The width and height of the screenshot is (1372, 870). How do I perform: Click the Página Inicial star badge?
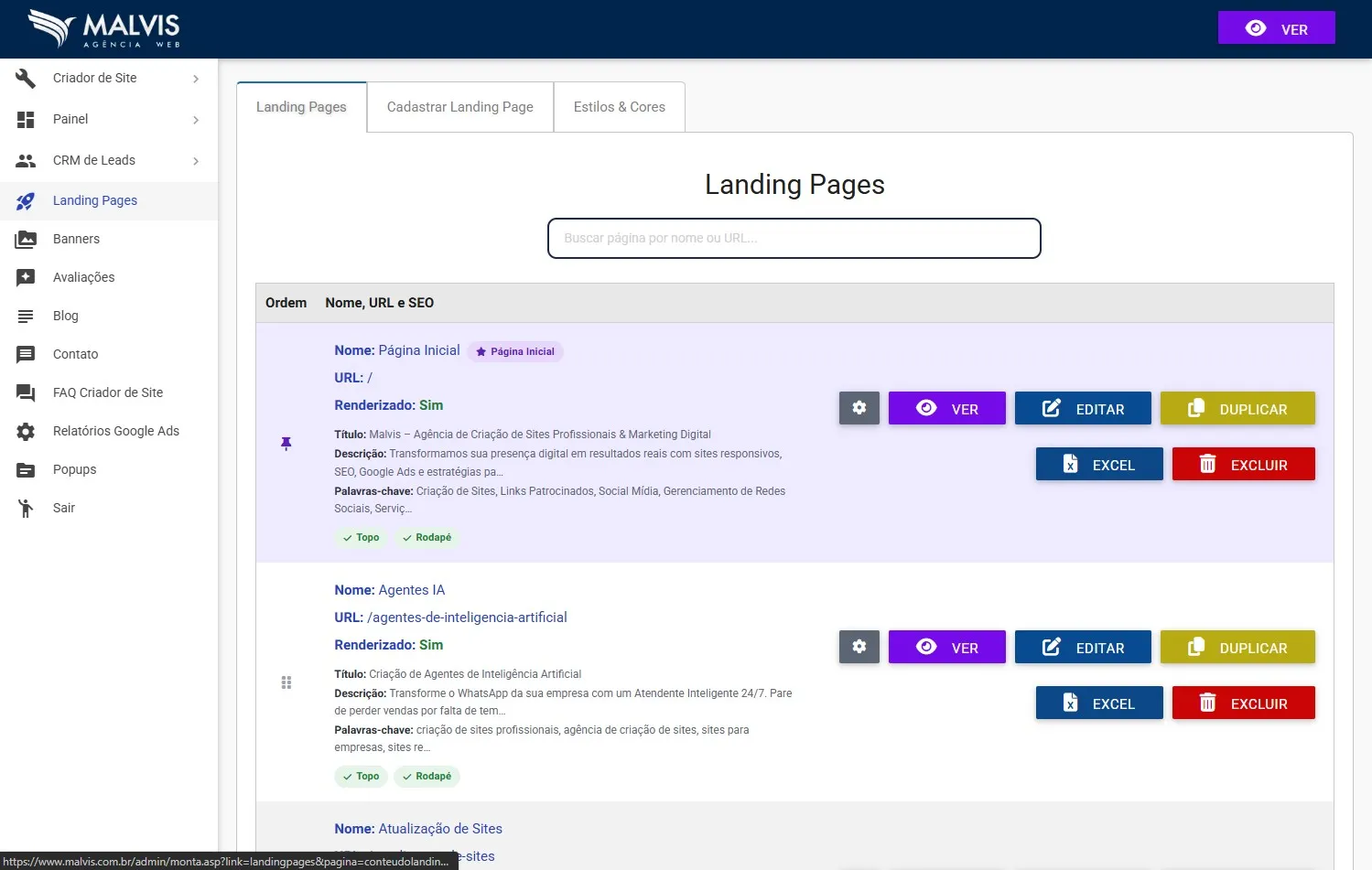click(x=515, y=351)
